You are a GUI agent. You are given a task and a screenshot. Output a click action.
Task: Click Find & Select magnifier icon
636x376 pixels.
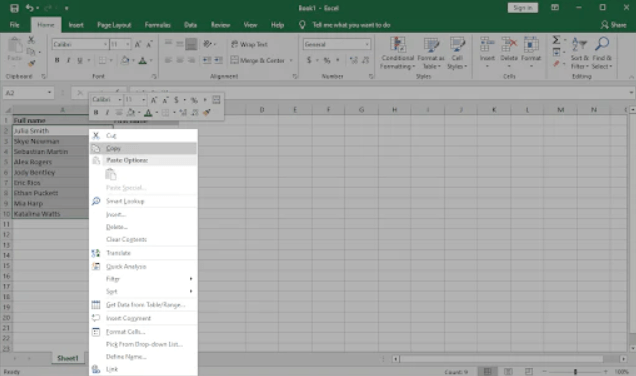tap(602, 44)
